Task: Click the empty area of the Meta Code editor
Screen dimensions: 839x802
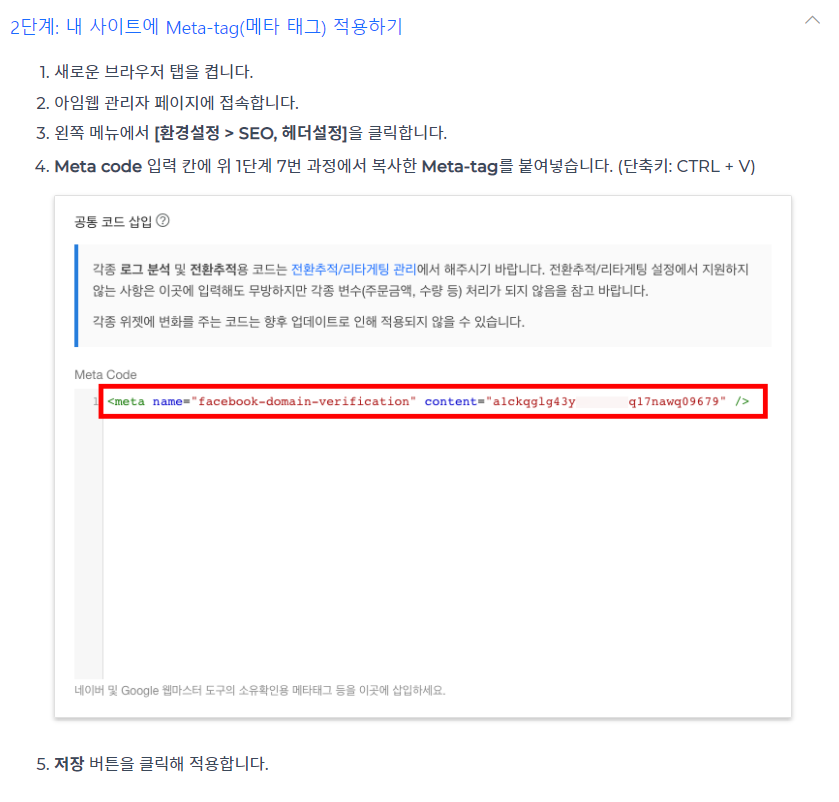Action: click(x=436, y=546)
